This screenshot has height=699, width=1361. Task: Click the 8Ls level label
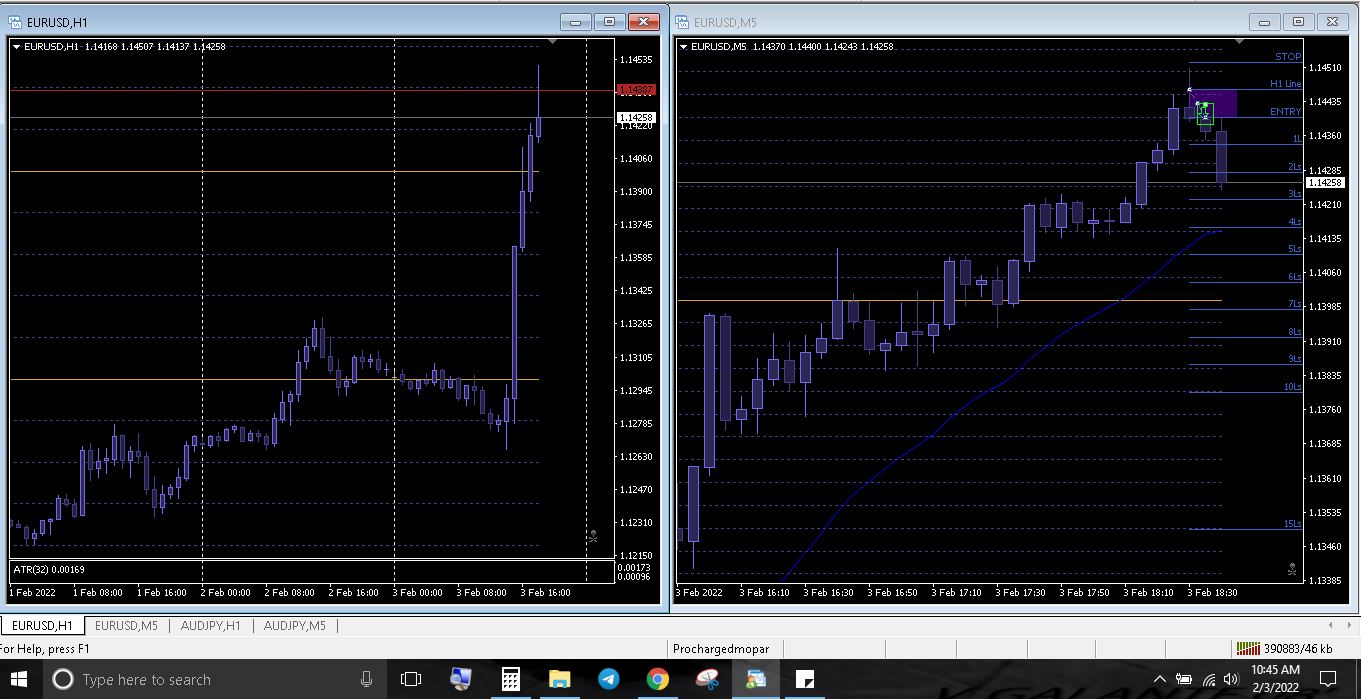tap(1295, 332)
